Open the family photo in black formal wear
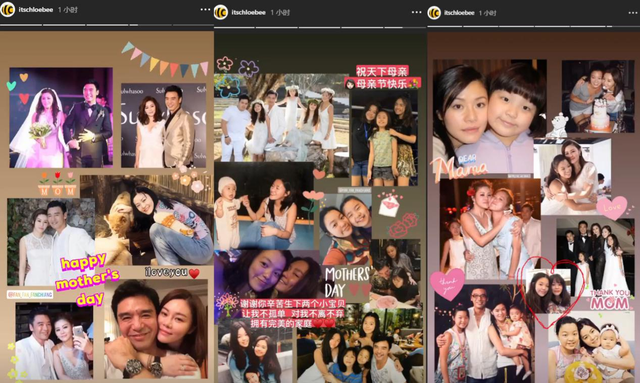The width and height of the screenshot is (640, 383). click(x=595, y=257)
